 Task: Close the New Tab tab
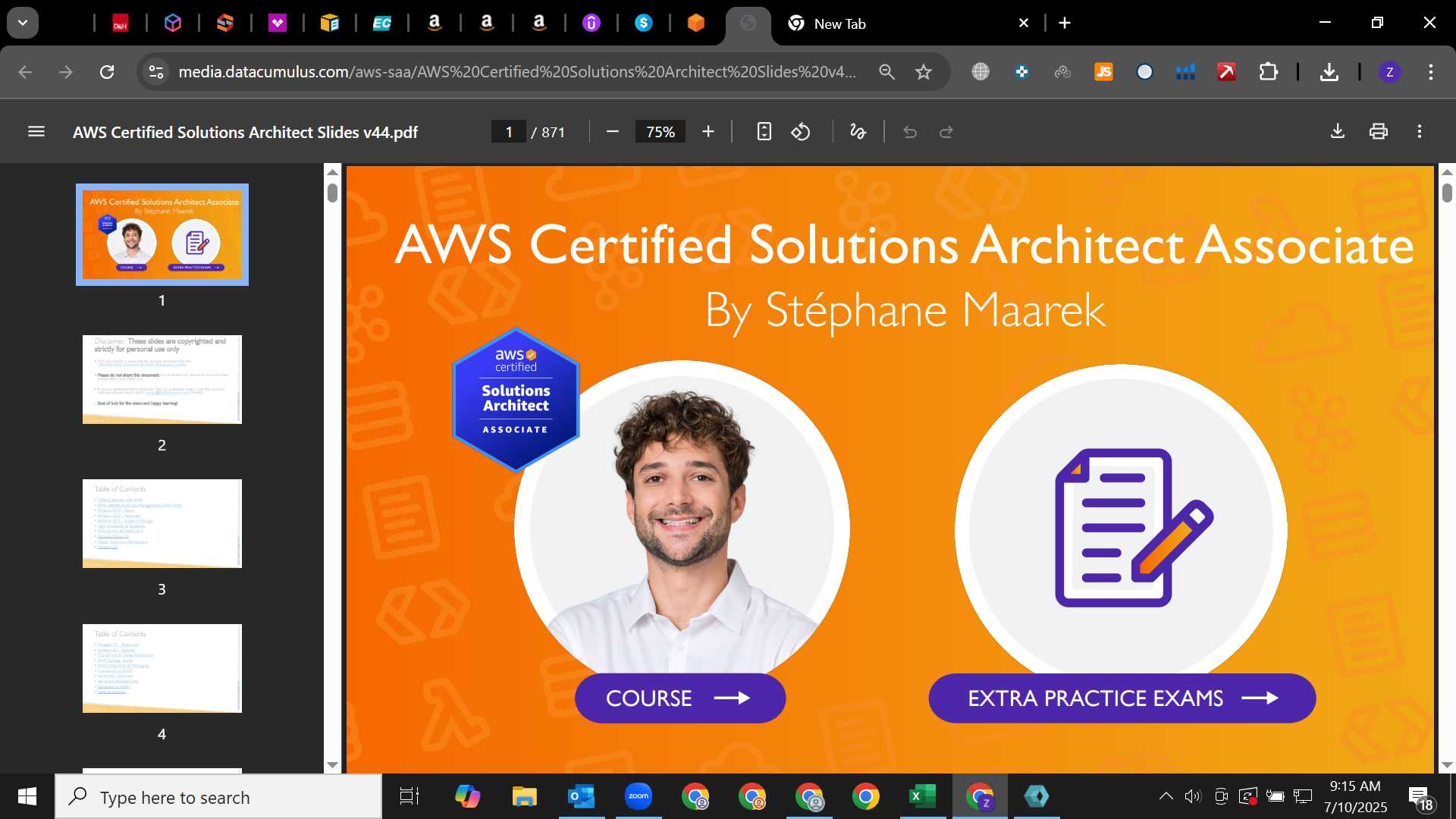tap(1024, 24)
